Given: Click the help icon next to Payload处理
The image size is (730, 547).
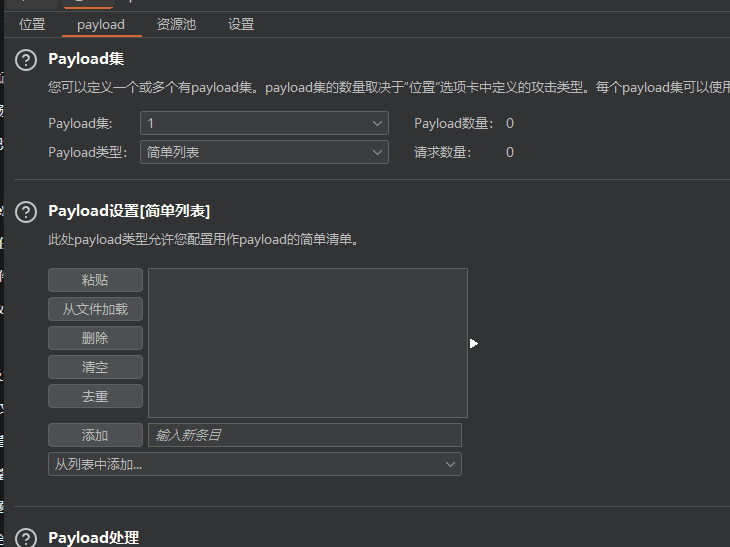Looking at the screenshot, I should point(28,538).
